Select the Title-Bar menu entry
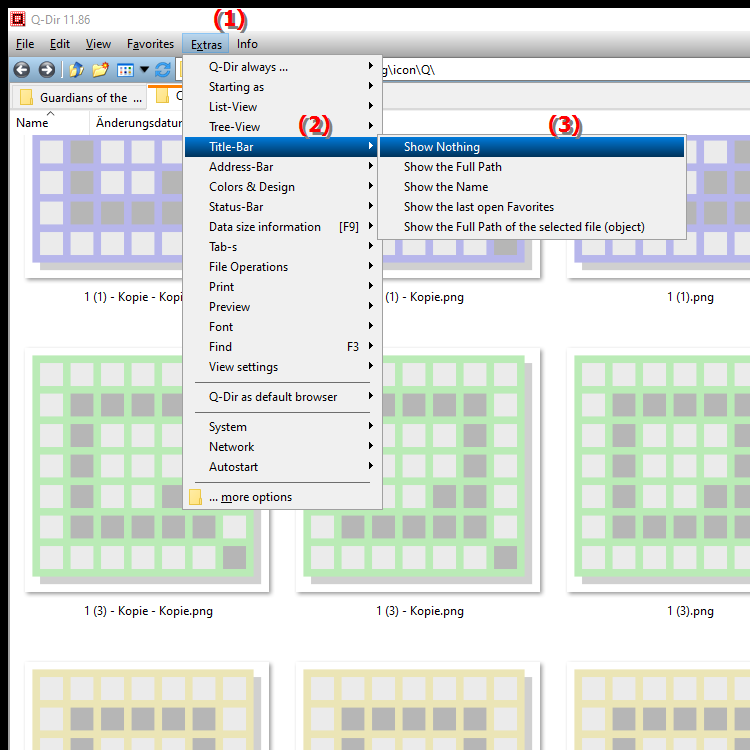Image resolution: width=750 pixels, height=750 pixels. pyautogui.click(x=283, y=147)
